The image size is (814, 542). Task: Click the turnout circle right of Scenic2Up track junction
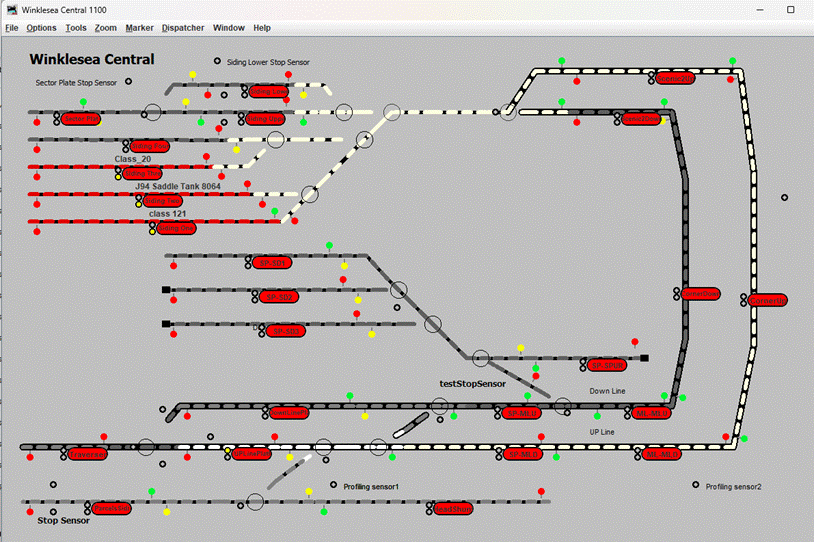pyautogui.click(x=508, y=113)
